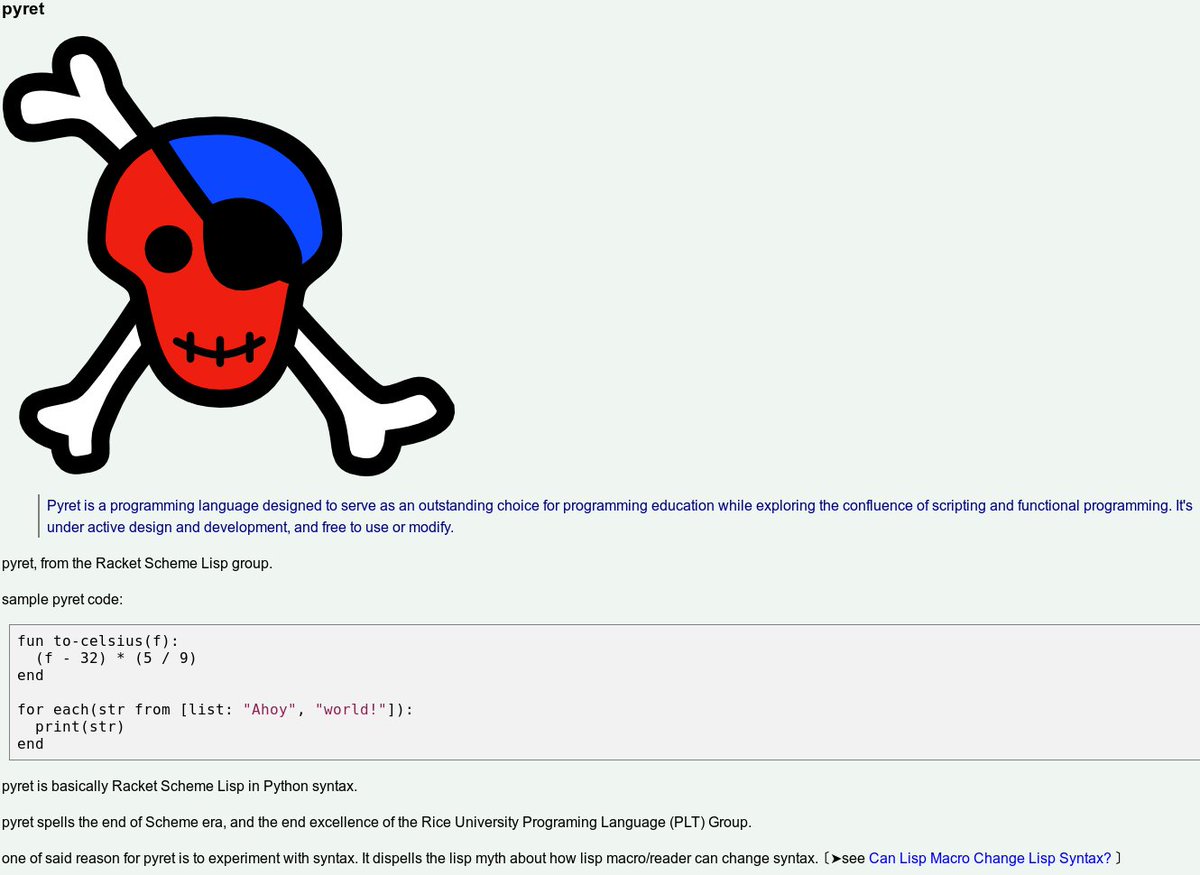This screenshot has width=1200, height=875.
Task: Click the code line '(f - 32) * (5 / 9)'
Action: click(115, 658)
